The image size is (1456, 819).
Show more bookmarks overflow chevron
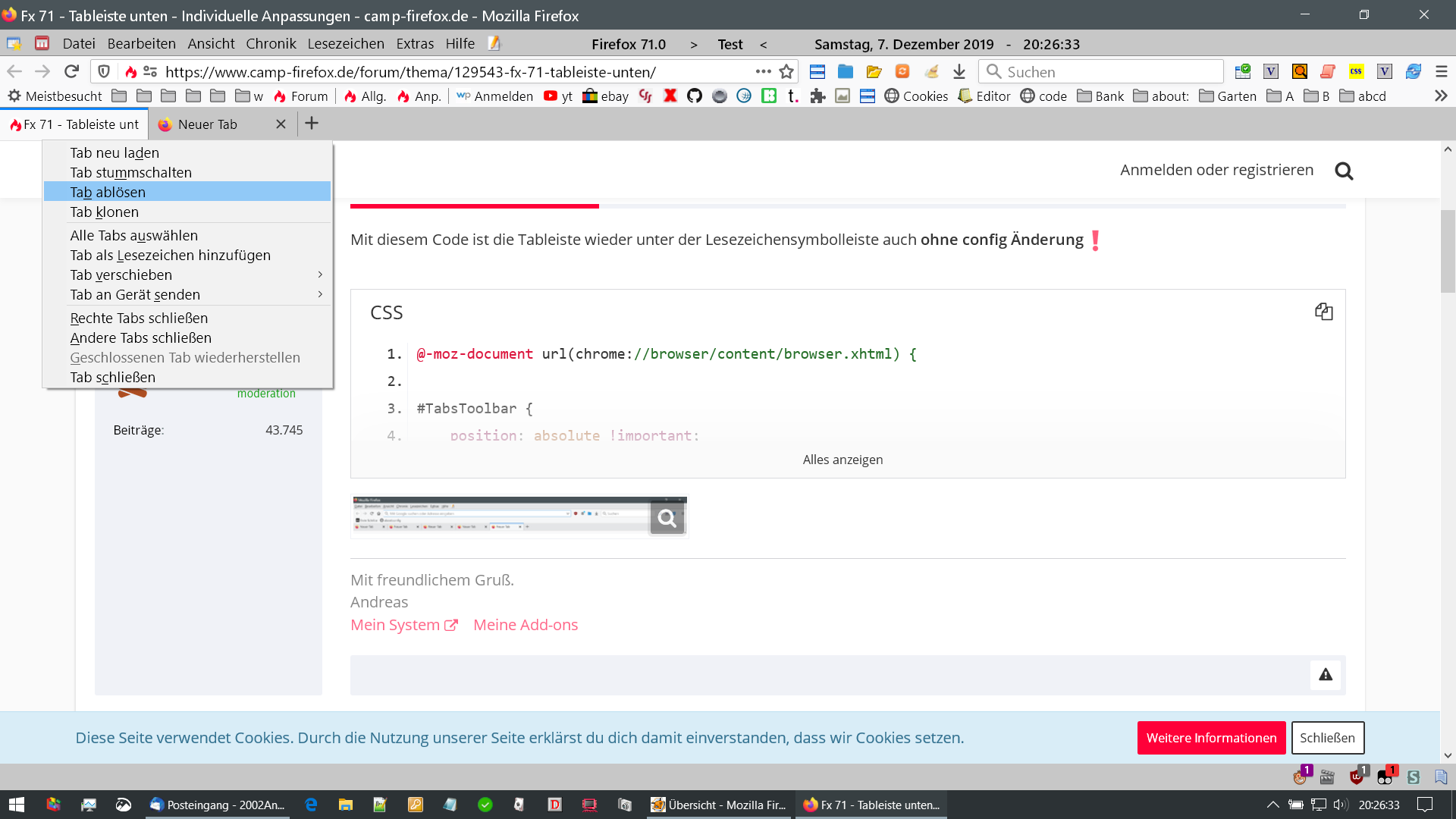click(1441, 96)
